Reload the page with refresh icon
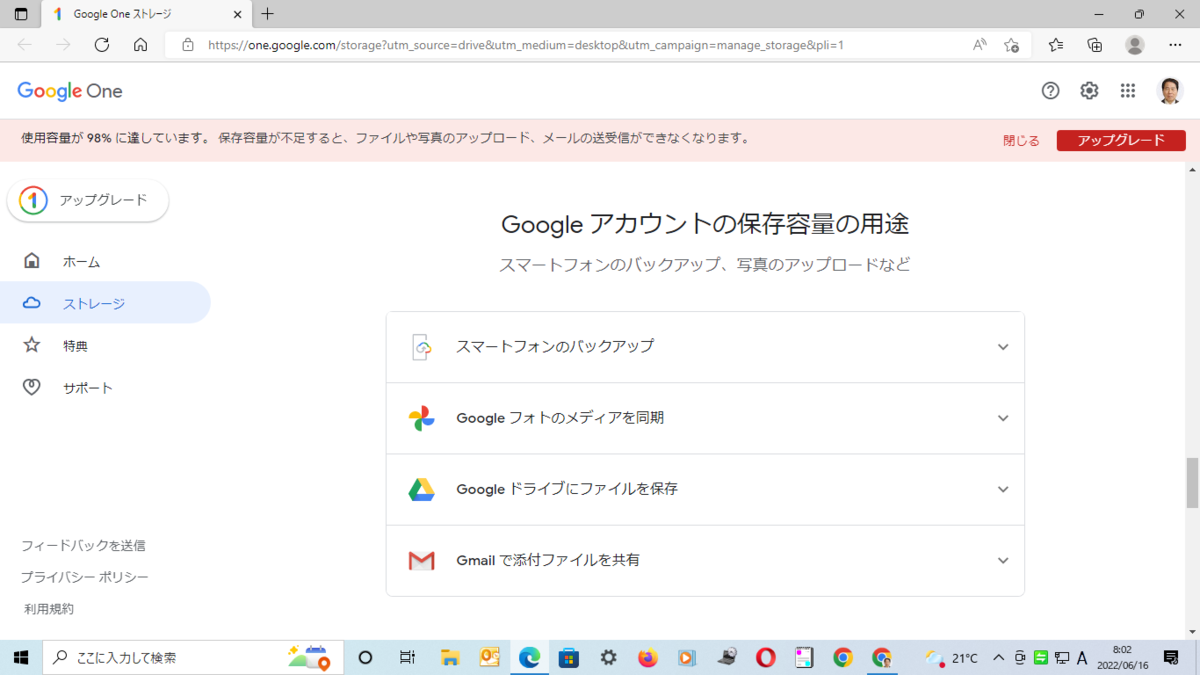The width and height of the screenshot is (1200, 675). (101, 45)
